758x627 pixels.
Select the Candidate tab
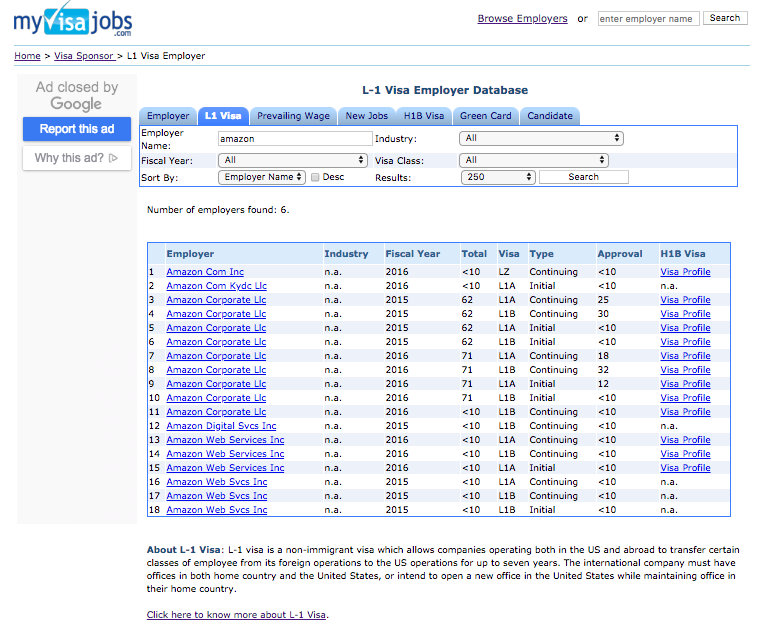[x=550, y=116]
